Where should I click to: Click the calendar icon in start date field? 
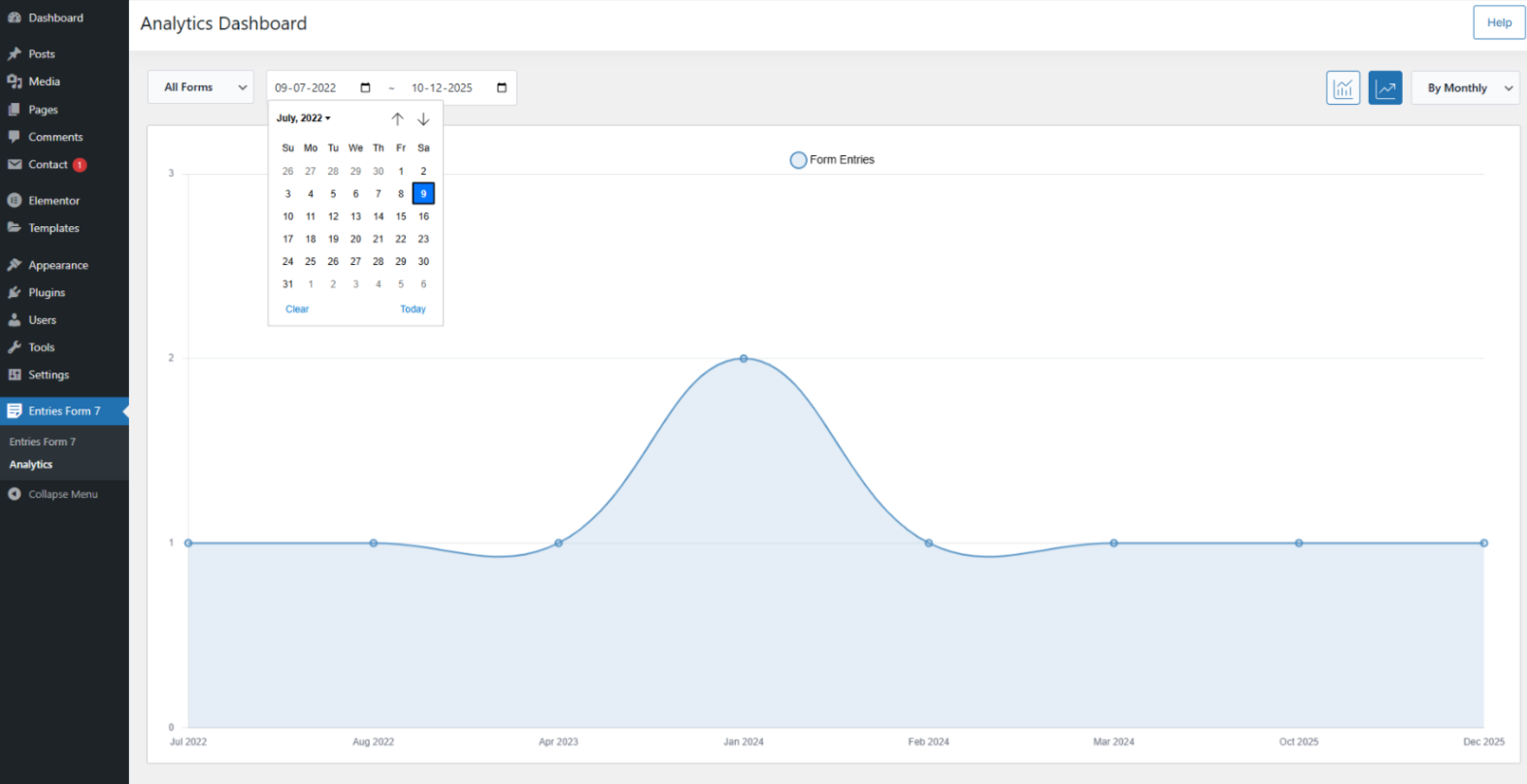pyautogui.click(x=365, y=88)
